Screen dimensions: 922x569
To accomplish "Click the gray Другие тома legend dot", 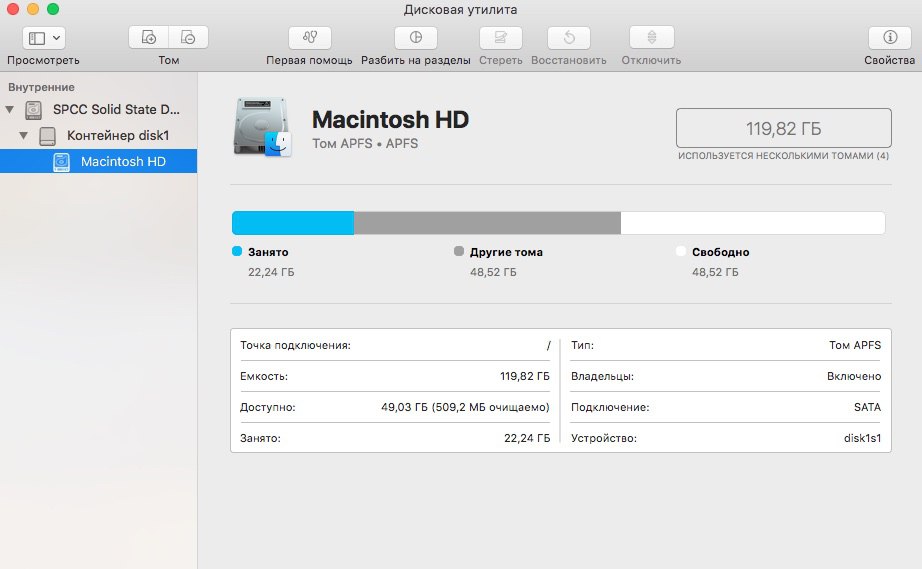I will 459,251.
